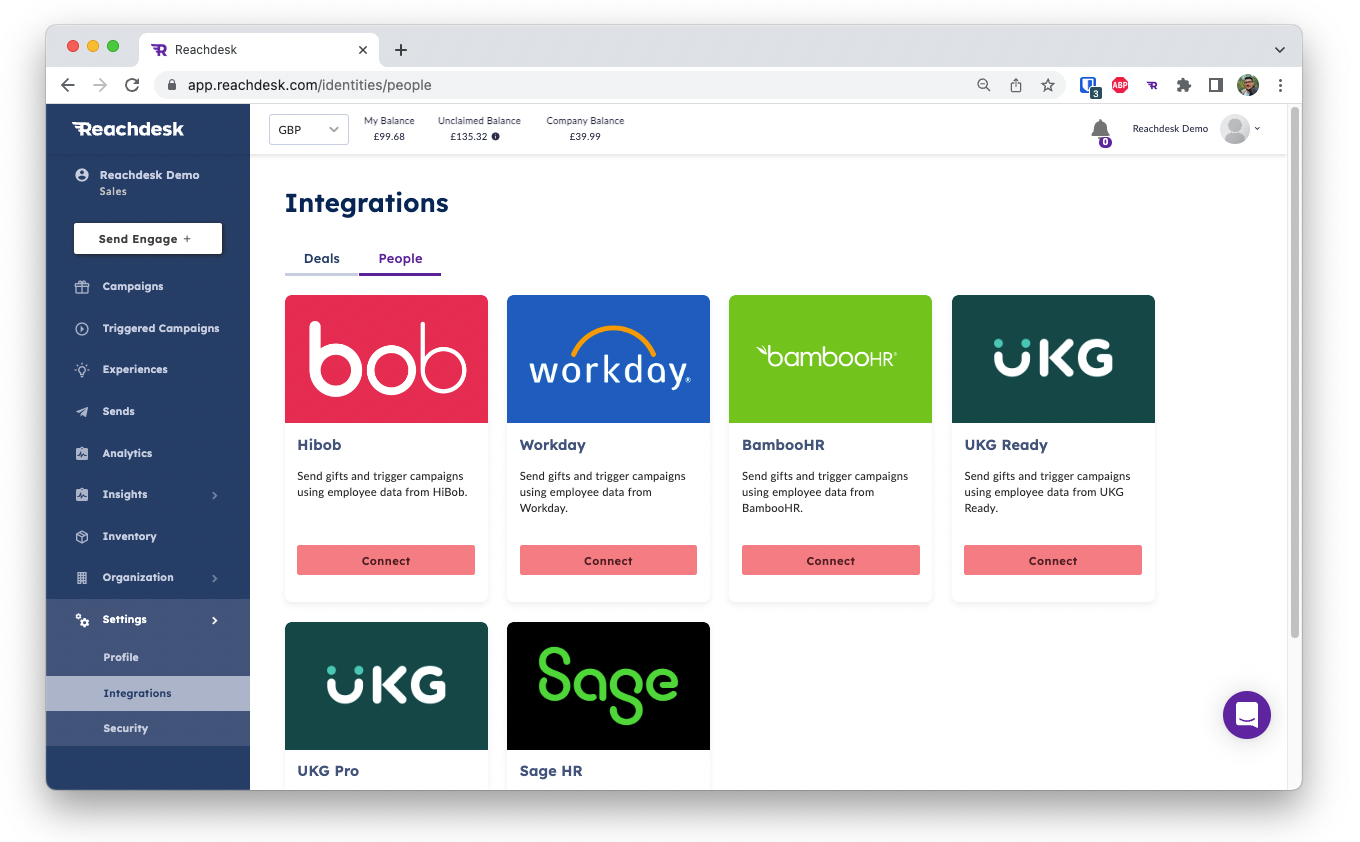The image size is (1360, 842).
Task: Select the Reachdesk browser tab
Action: click(258, 49)
